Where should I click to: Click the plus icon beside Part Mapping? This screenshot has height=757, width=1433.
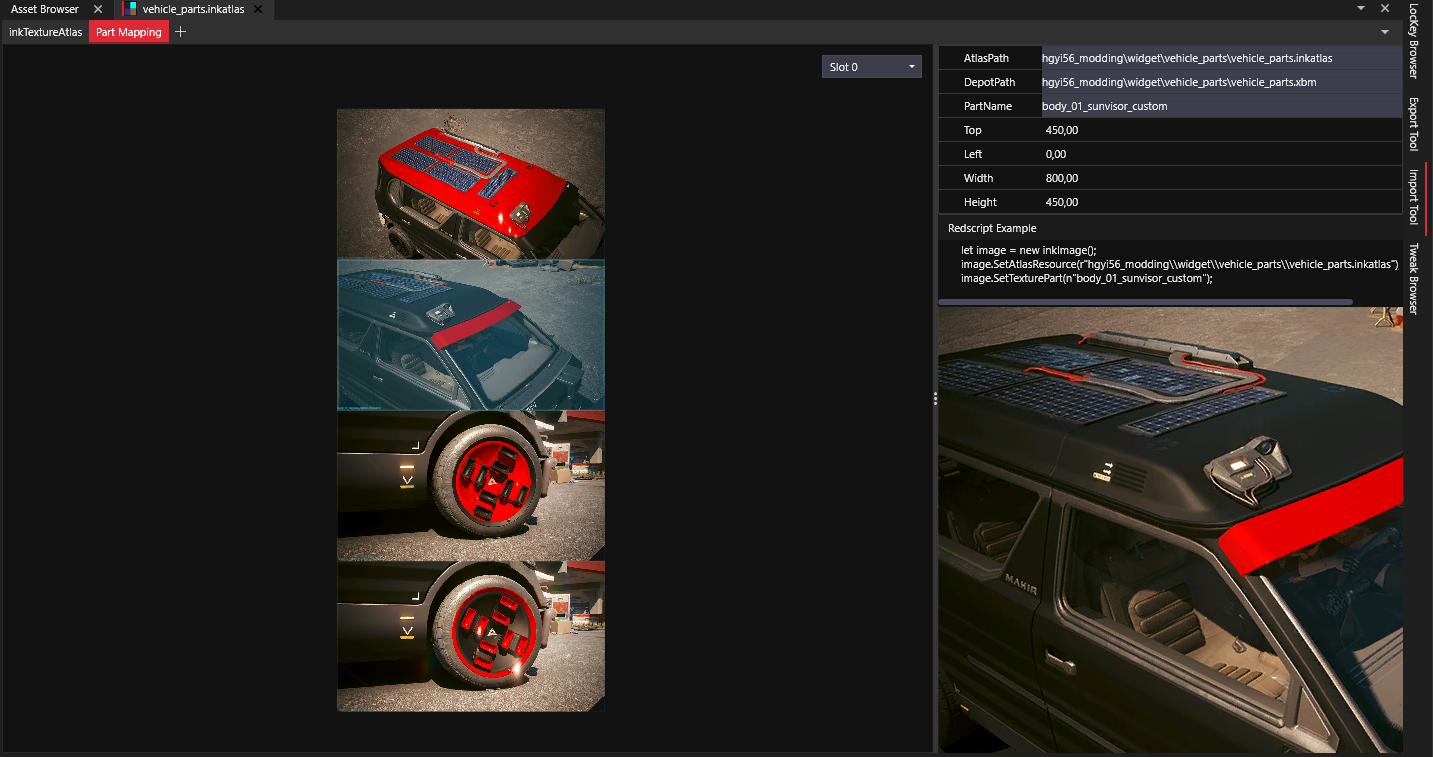click(180, 32)
